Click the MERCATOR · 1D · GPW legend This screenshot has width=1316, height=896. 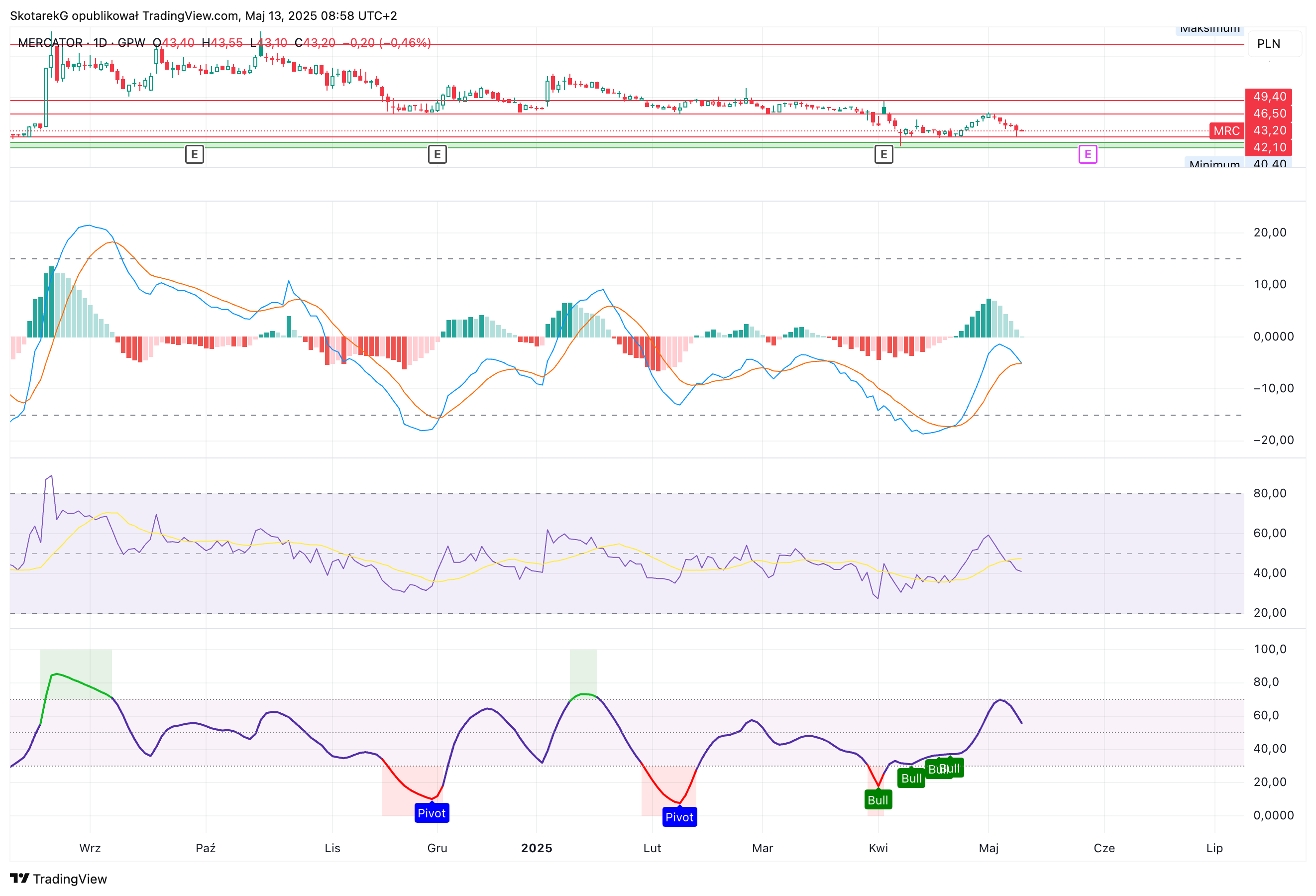tap(82, 42)
